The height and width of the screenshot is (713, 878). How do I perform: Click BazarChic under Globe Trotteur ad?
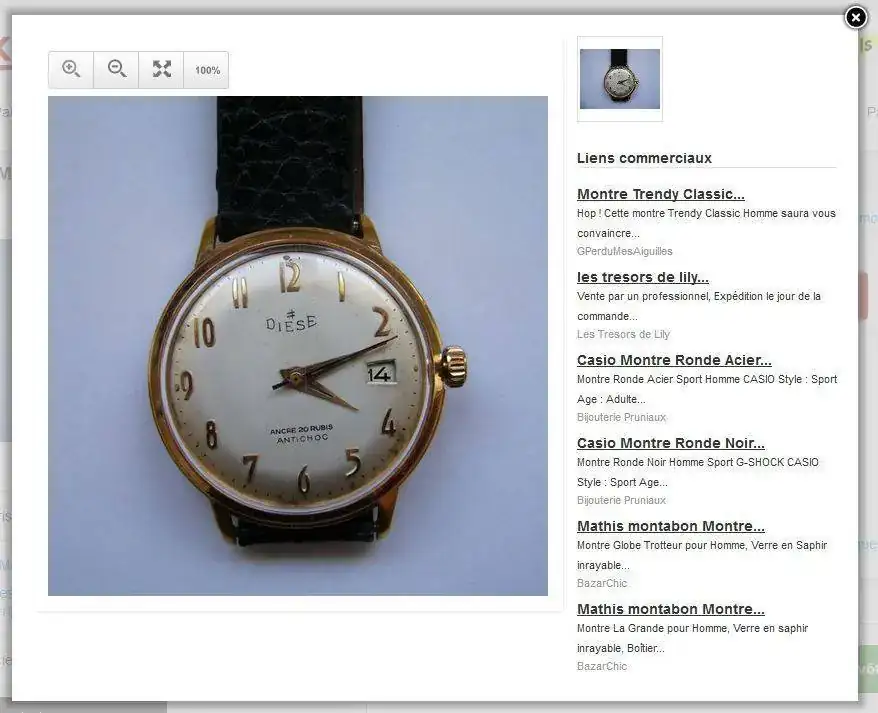[x=602, y=583]
